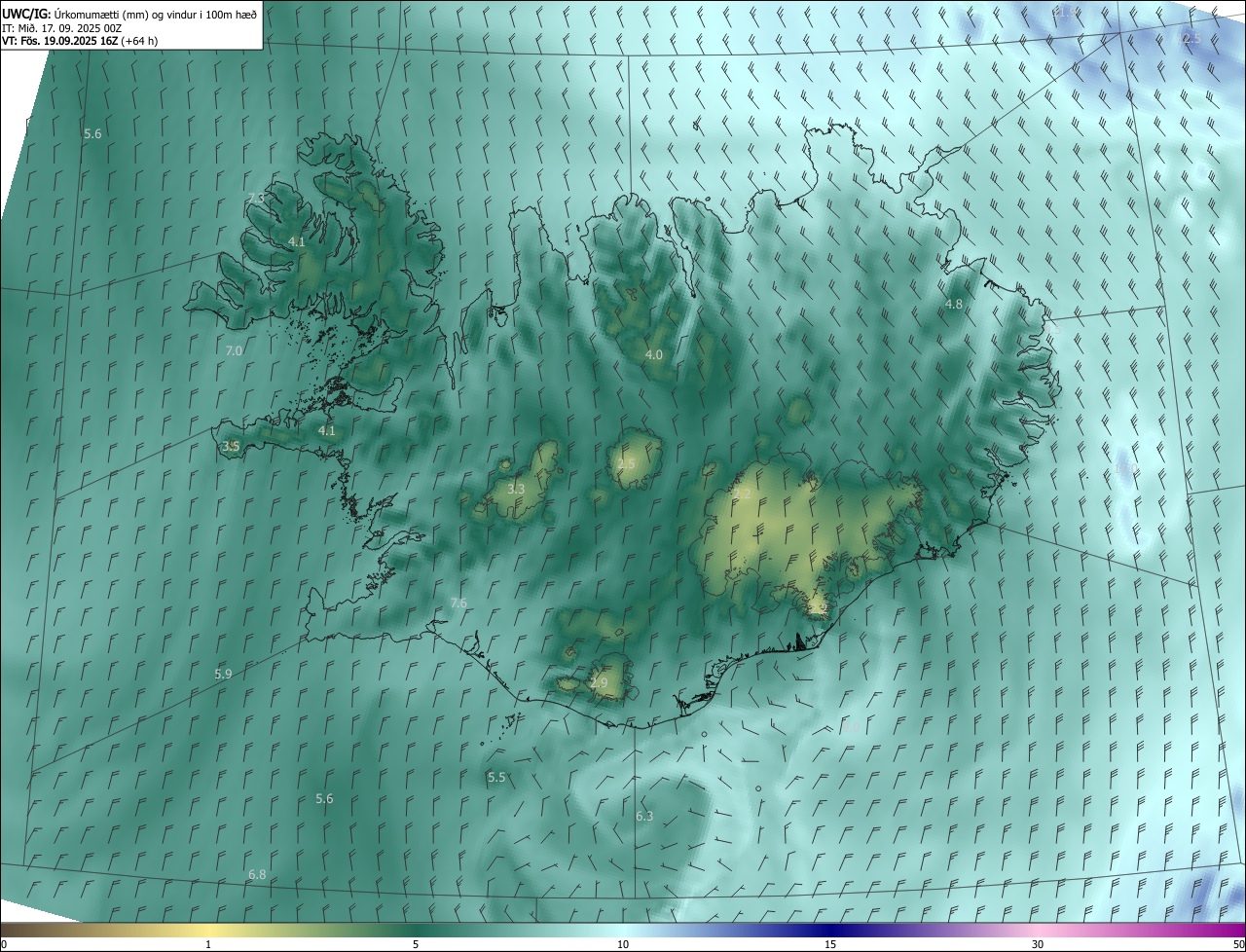Click the map value "4.0"
The image size is (1246, 952).
click(654, 355)
